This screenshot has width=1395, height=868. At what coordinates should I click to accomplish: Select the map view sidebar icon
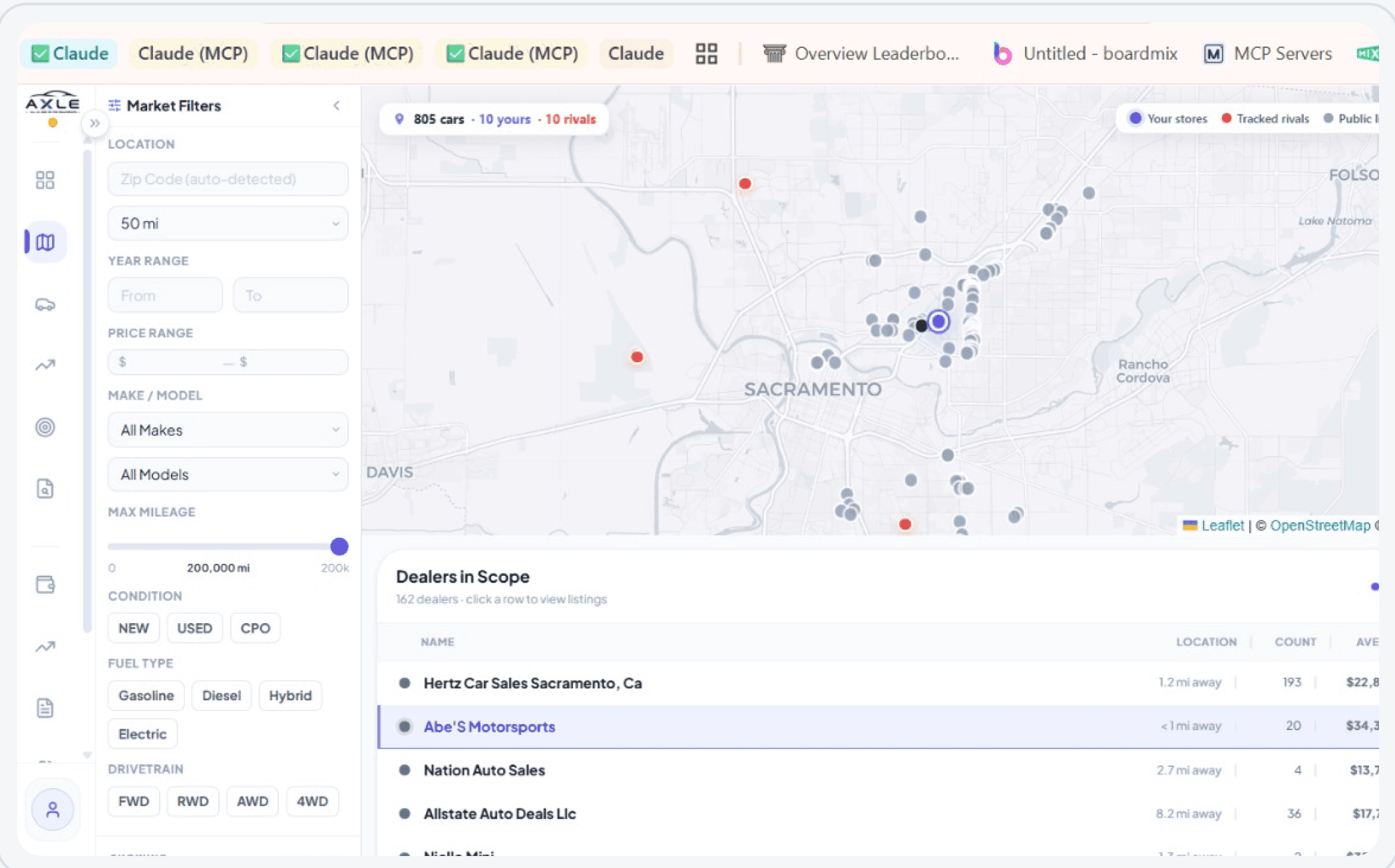[45, 242]
